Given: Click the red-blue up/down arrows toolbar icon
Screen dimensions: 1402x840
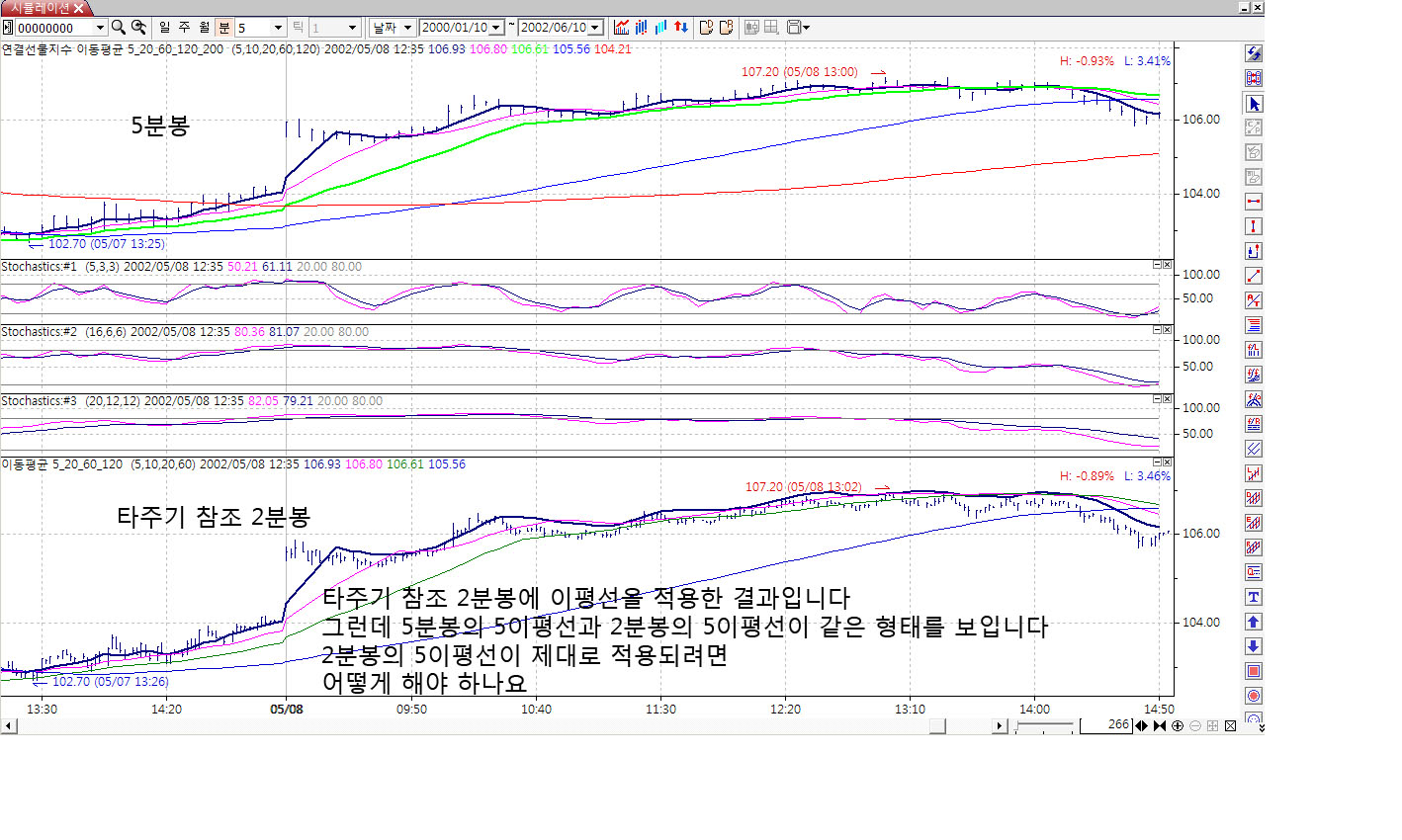Looking at the screenshot, I should pos(681,28).
